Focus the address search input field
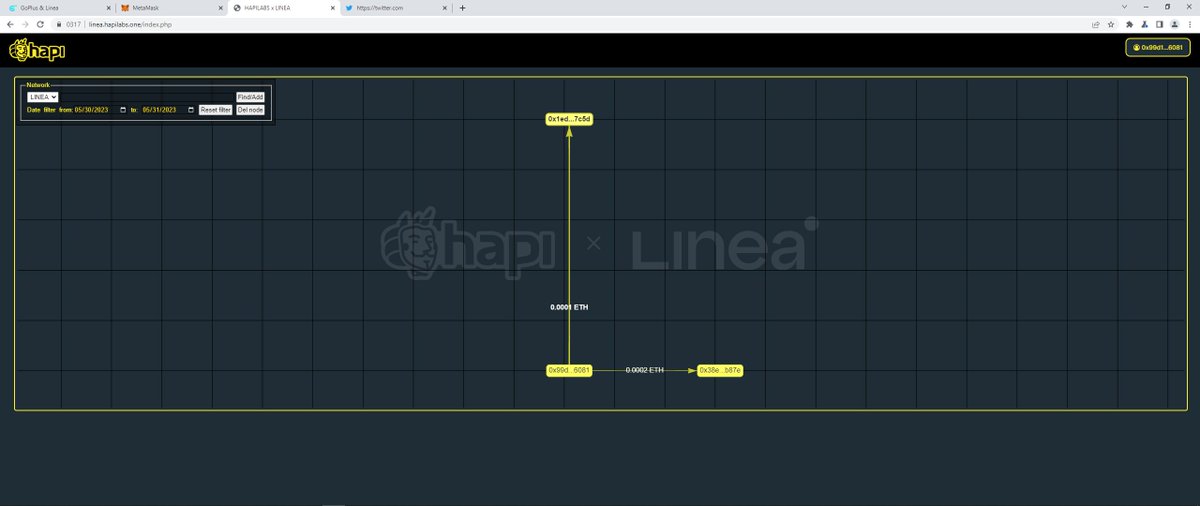The width and height of the screenshot is (1200, 506). coord(147,97)
